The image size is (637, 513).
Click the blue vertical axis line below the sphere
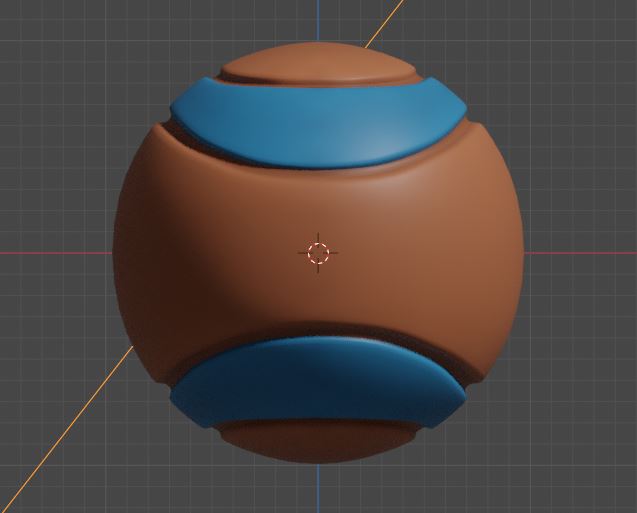[x=319, y=490]
